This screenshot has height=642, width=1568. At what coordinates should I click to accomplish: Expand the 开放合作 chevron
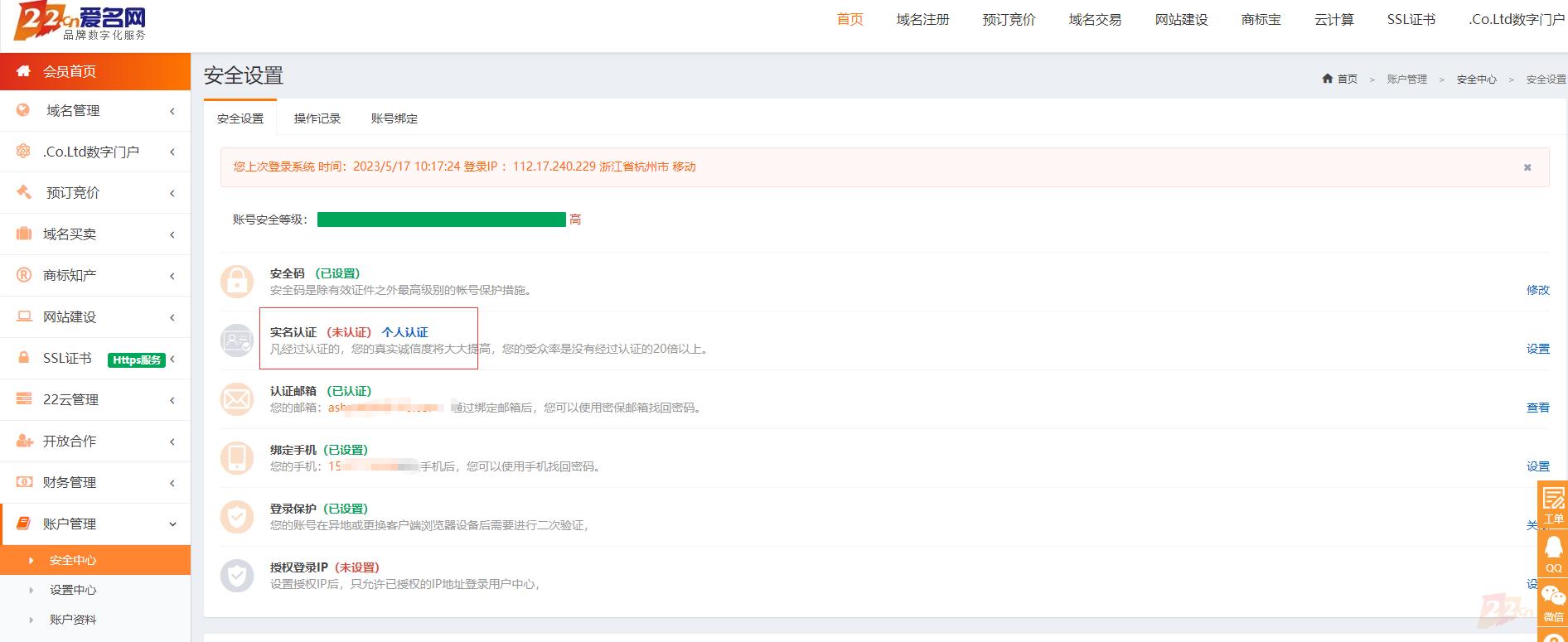[172, 442]
